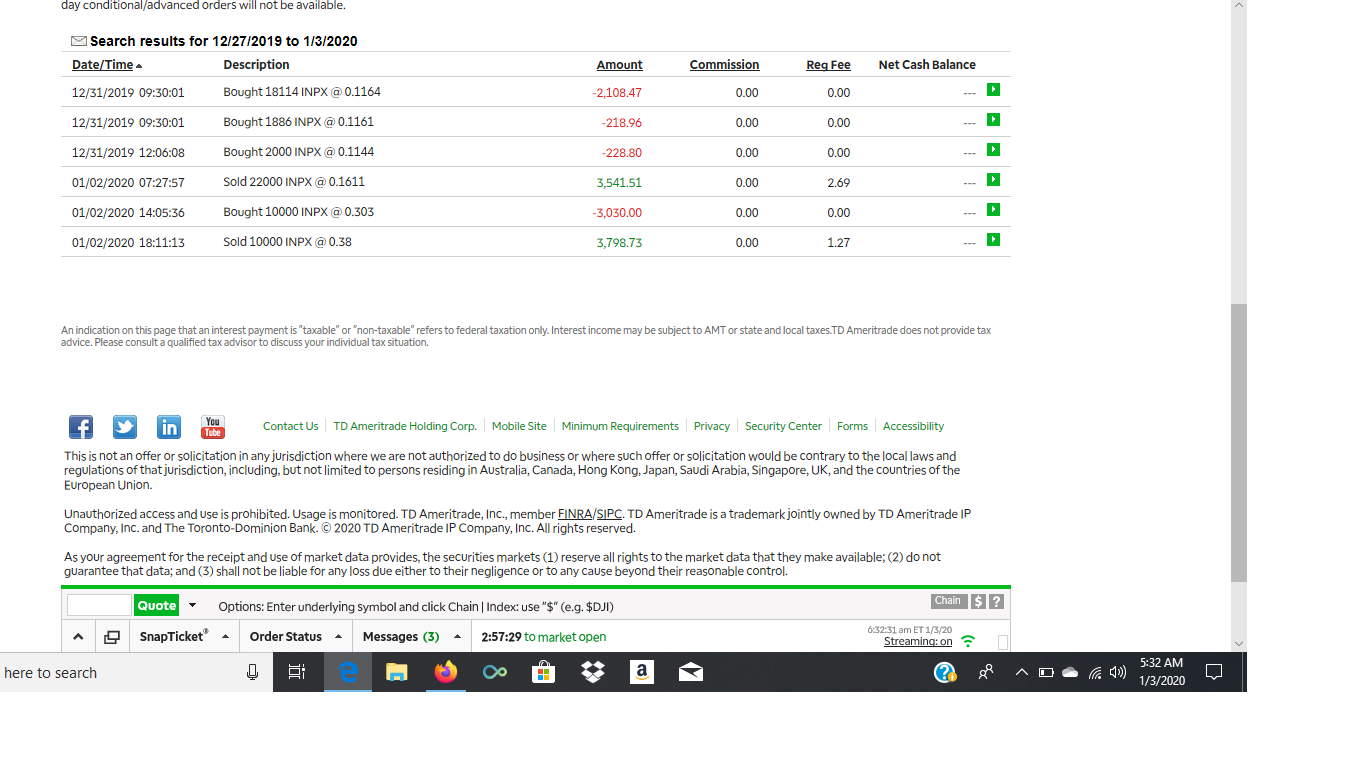Click the LinkedIn social icon
This screenshot has height=768, width=1366.
pos(169,427)
